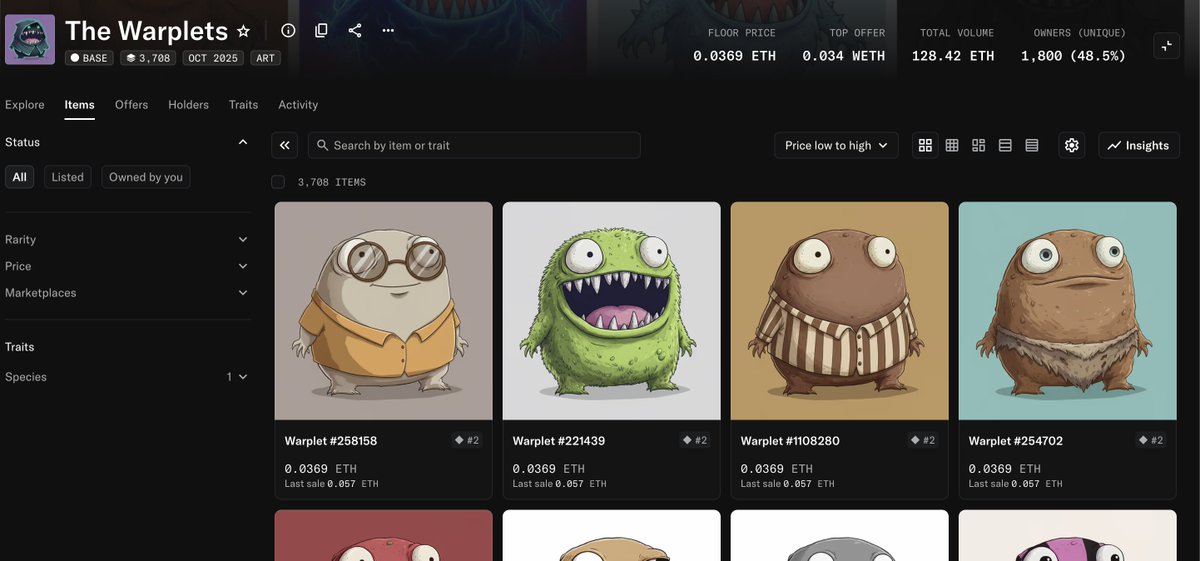
Task: Click The Warplets collection avatar
Action: (x=30, y=40)
